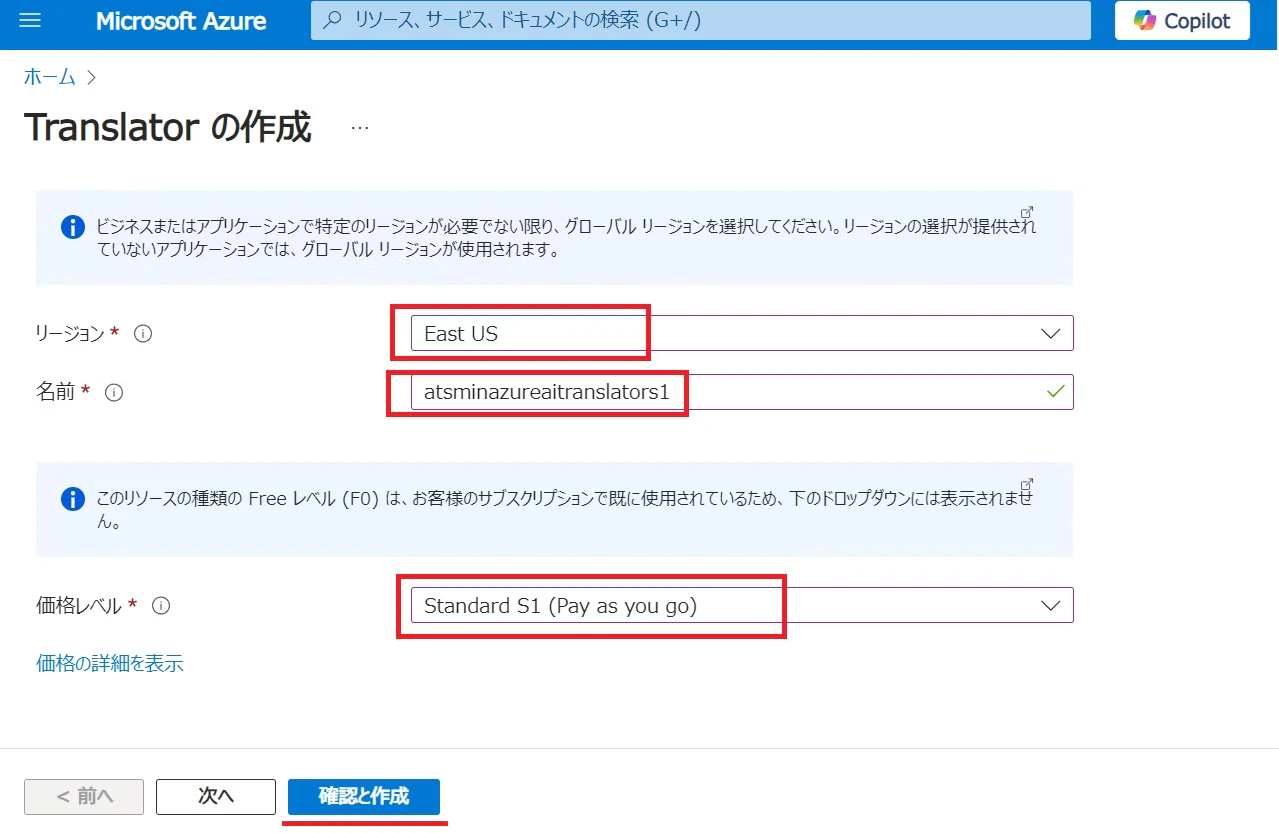Image resolution: width=1279 pixels, height=833 pixels.
Task: Click the リージョン field label
Action: [70, 334]
